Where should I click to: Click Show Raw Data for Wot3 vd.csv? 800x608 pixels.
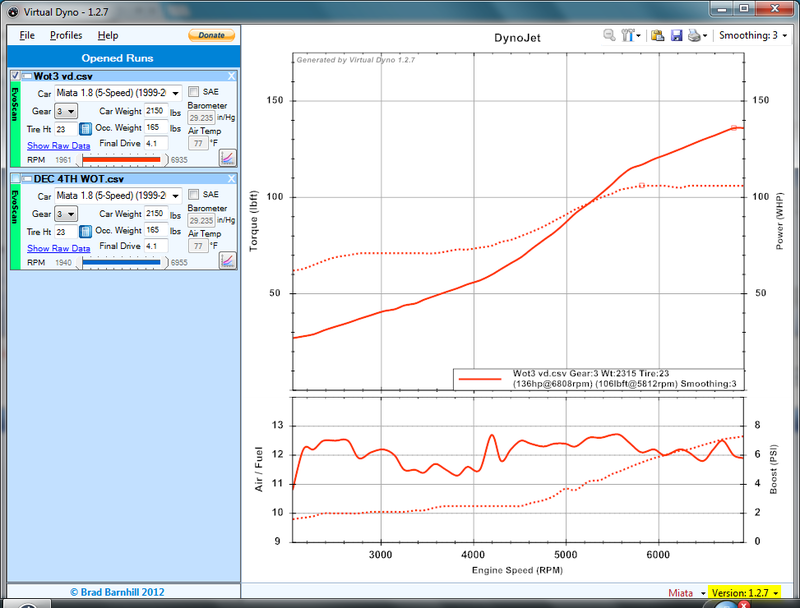[58, 146]
